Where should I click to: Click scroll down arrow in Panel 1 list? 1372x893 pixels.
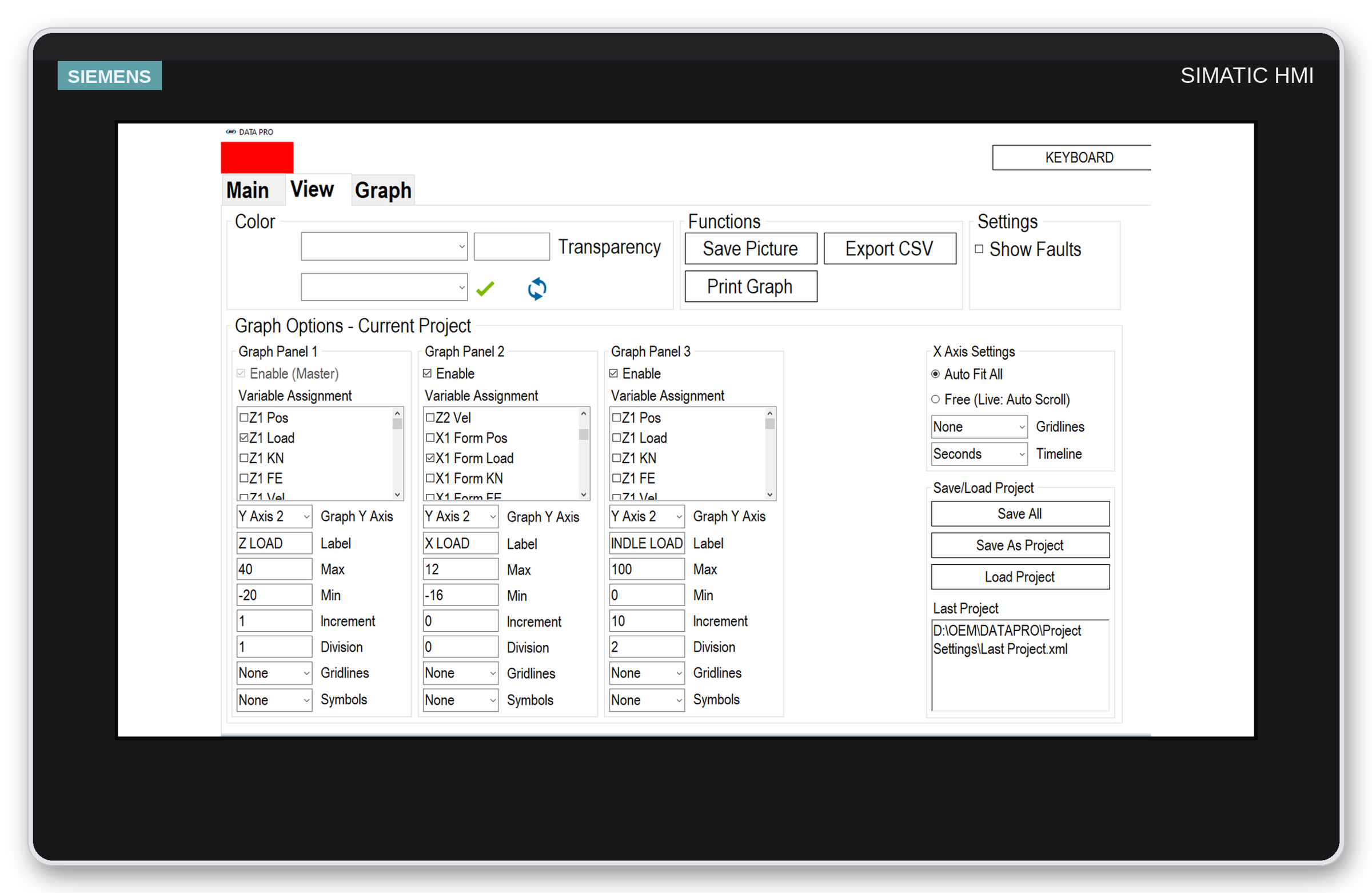click(397, 495)
